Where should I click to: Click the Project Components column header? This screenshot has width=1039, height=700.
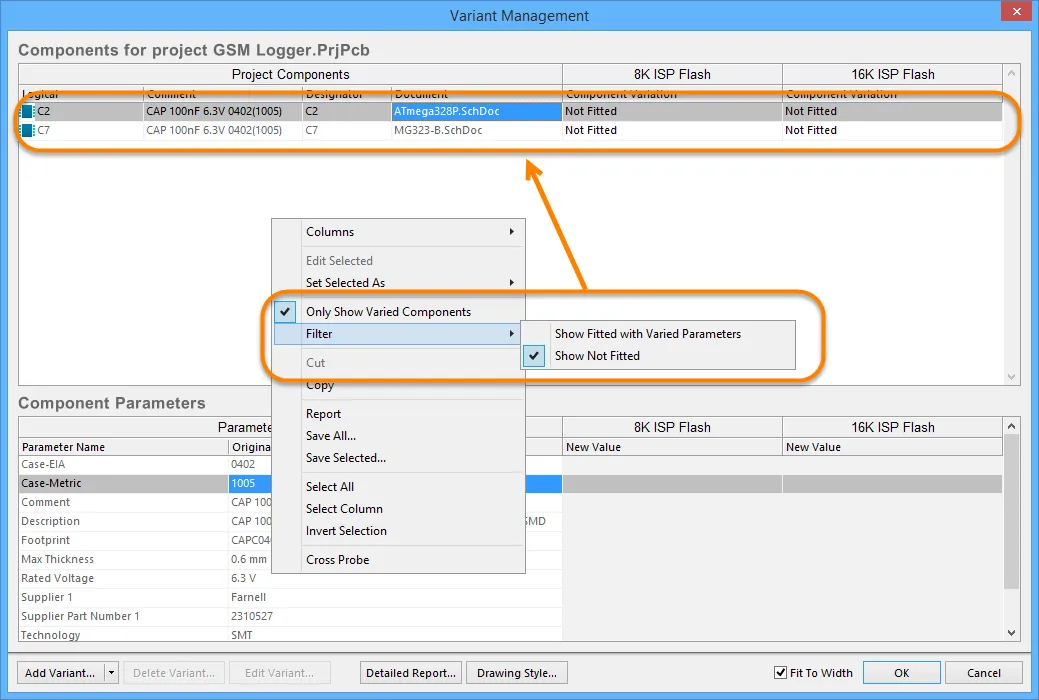(x=290, y=74)
